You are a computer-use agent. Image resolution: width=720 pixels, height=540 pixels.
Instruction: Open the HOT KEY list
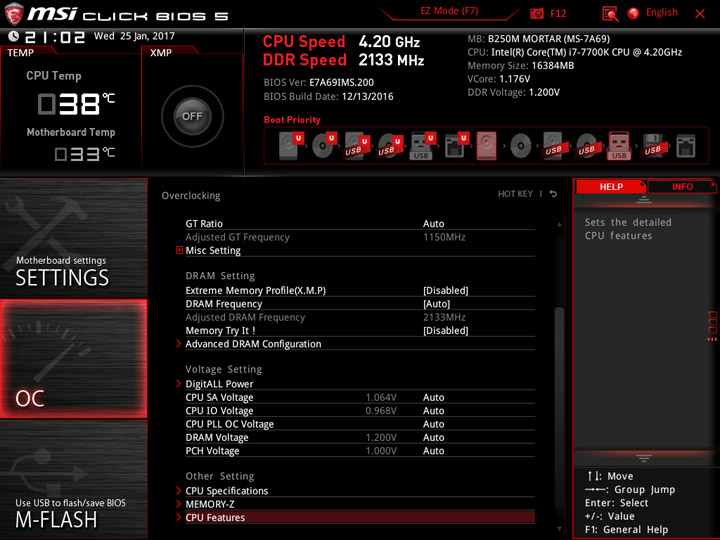pos(515,194)
